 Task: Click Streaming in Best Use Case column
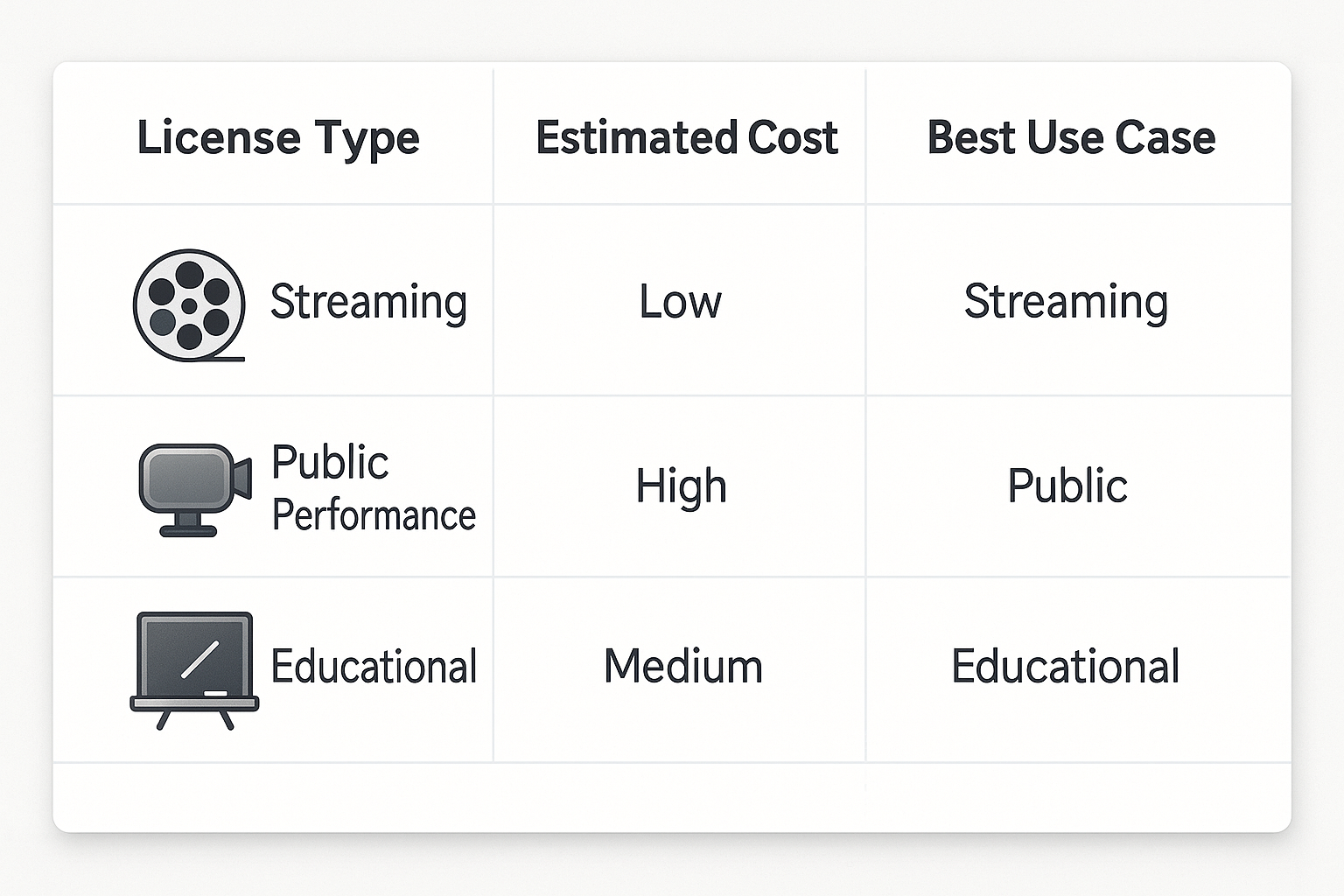click(1066, 303)
